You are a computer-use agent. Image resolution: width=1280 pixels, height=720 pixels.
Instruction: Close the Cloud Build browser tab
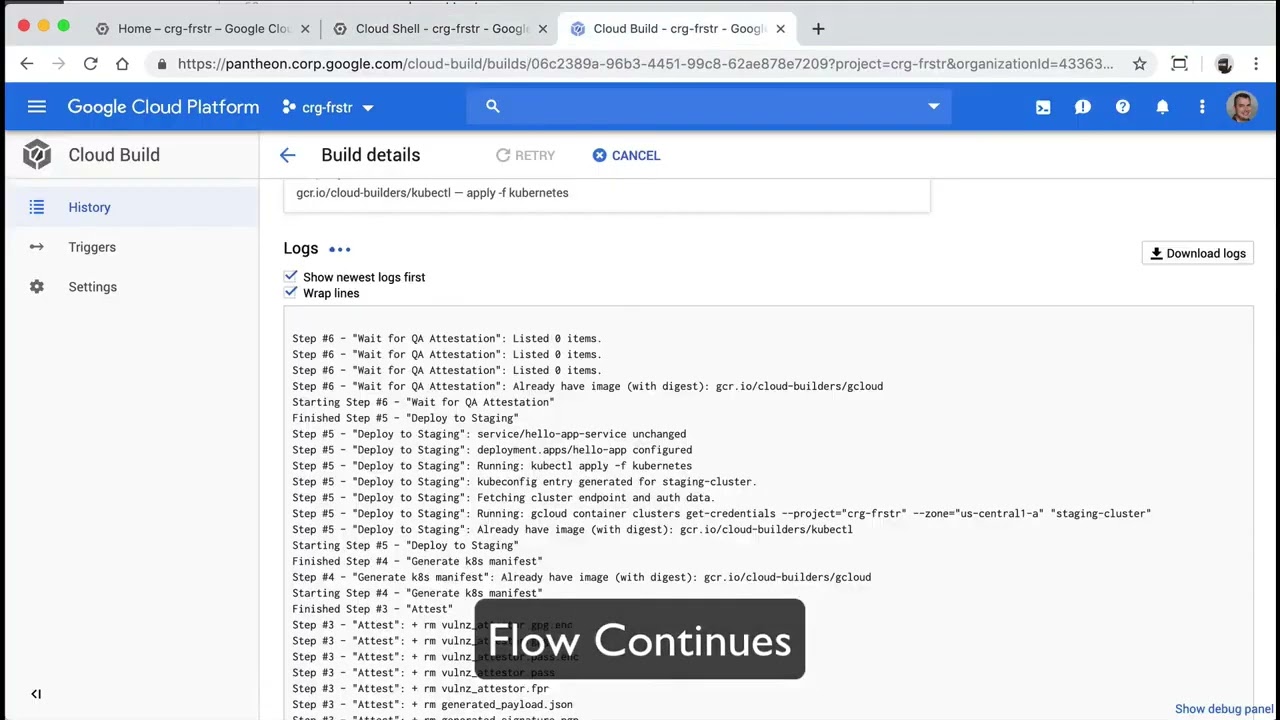pyautogui.click(x=781, y=29)
